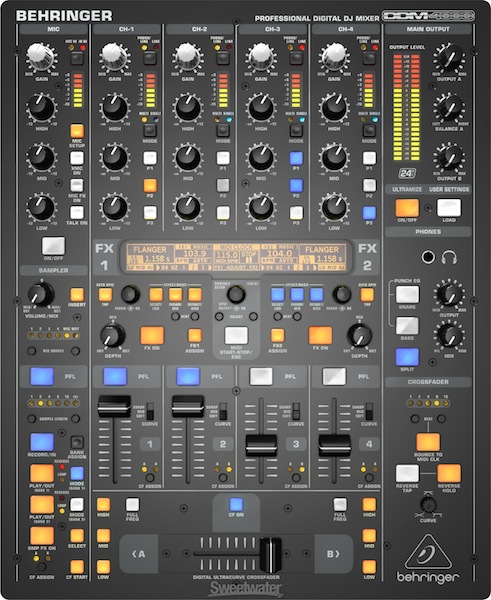Image resolution: width=491 pixels, height=600 pixels.
Task: Toggle the CH-1 PFL button
Action: [x=115, y=376]
